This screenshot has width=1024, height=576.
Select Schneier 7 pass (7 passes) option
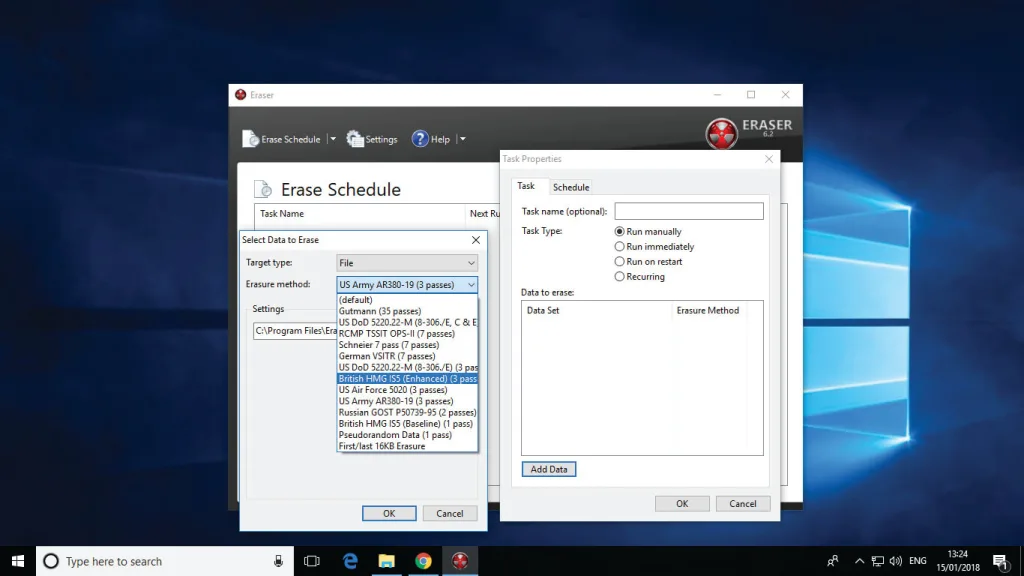[x=408, y=345]
